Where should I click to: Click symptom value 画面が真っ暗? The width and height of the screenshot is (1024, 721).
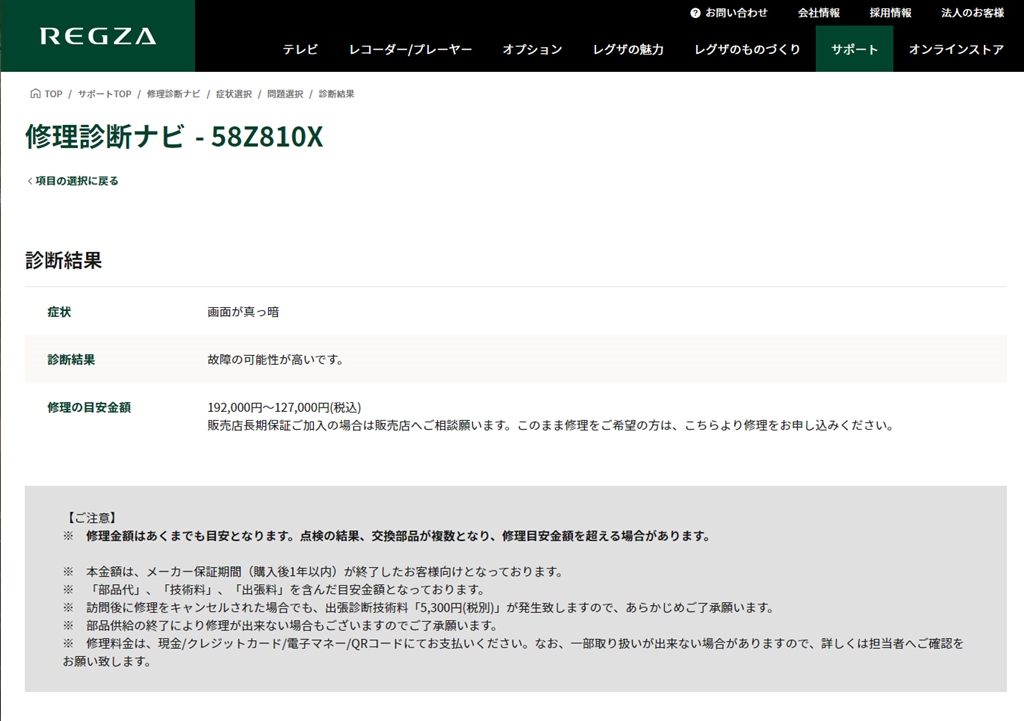point(243,312)
